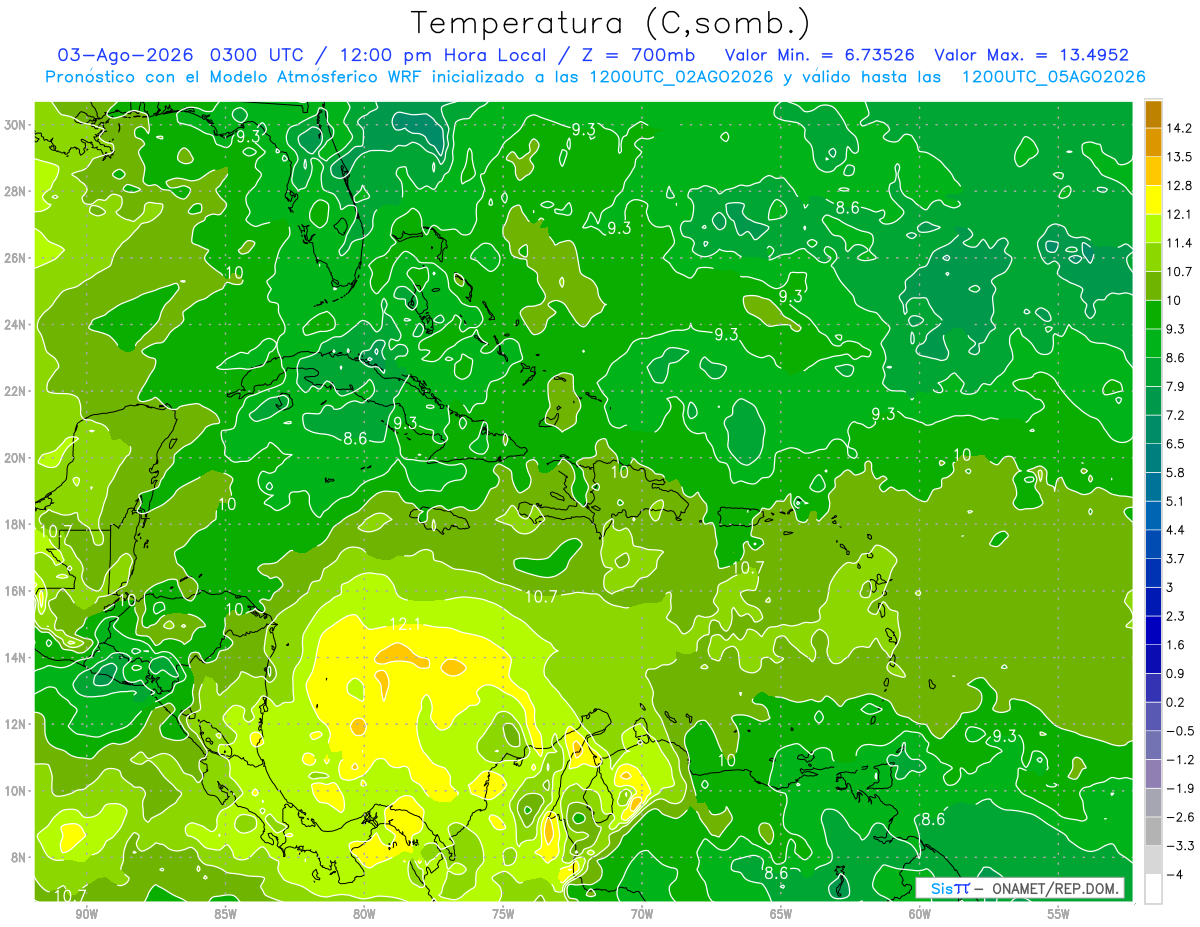Image resolution: width=1200 pixels, height=927 pixels.
Task: Click the 1.6 colorbar scale label
Action: pos(1175,644)
